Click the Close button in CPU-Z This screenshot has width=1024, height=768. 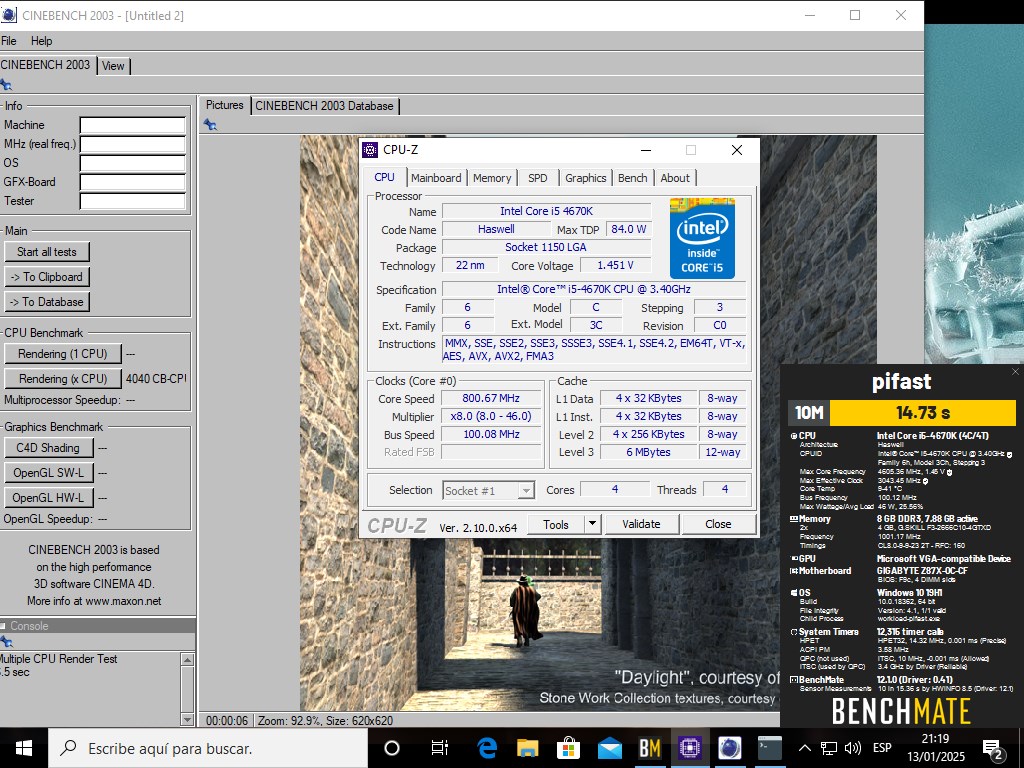(718, 524)
